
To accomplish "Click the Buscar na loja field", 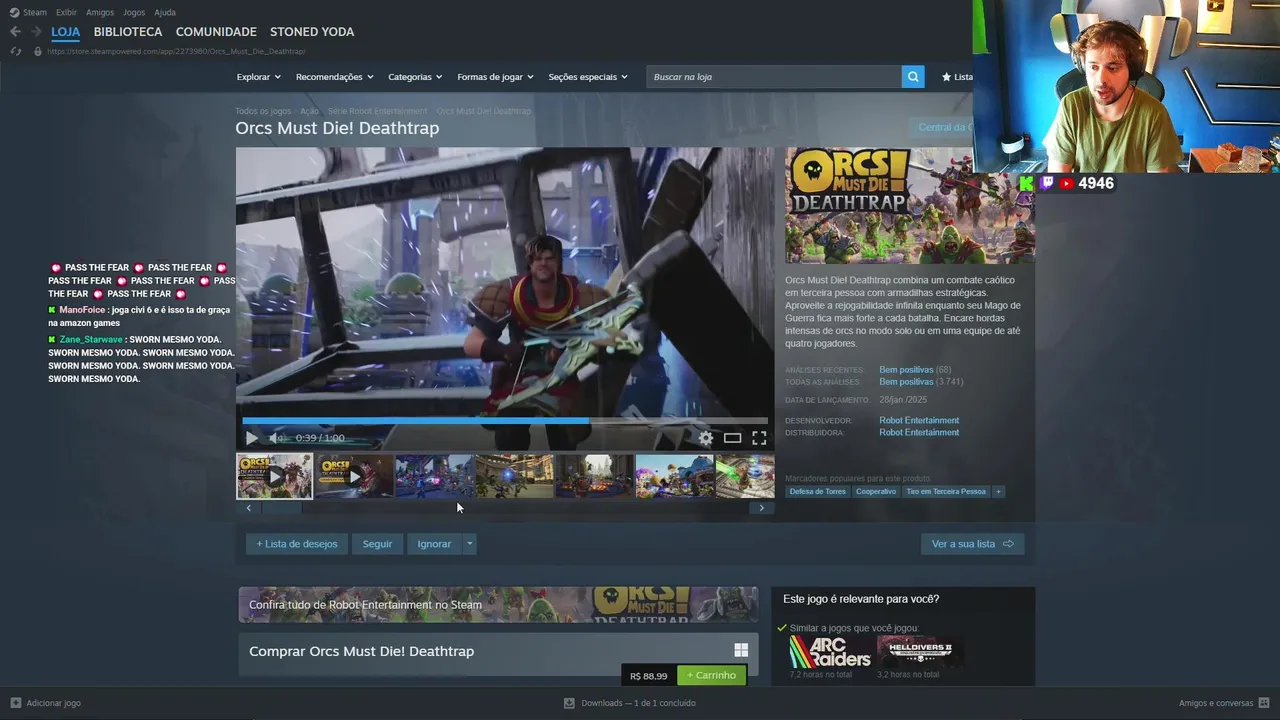I will click(773, 77).
